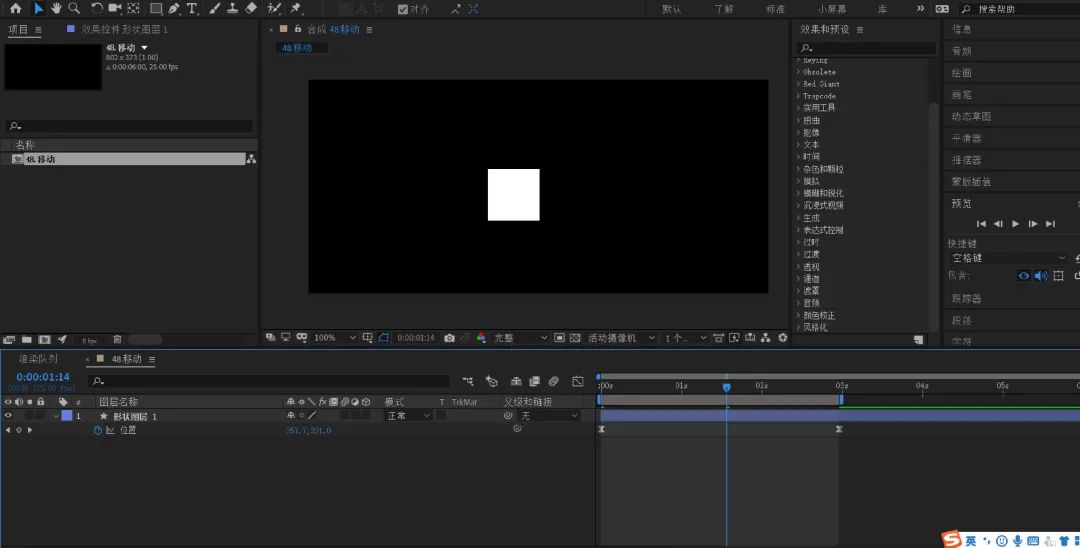Create a new folder in Project panel
1080x548 pixels.
(27, 339)
